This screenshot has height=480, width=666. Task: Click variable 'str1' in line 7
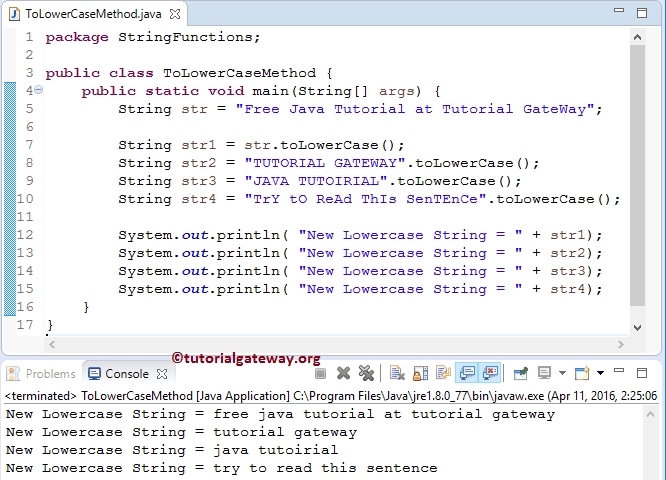click(199, 145)
